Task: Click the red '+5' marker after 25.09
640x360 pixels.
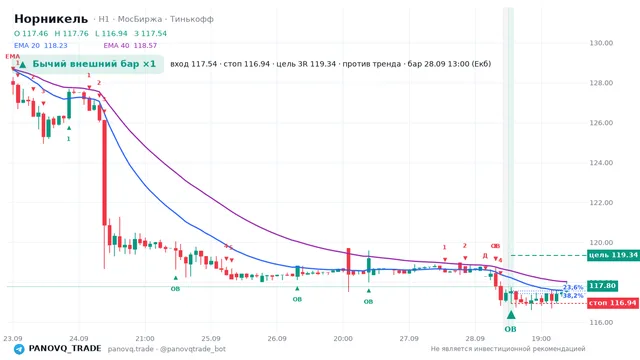Action: 228,247
